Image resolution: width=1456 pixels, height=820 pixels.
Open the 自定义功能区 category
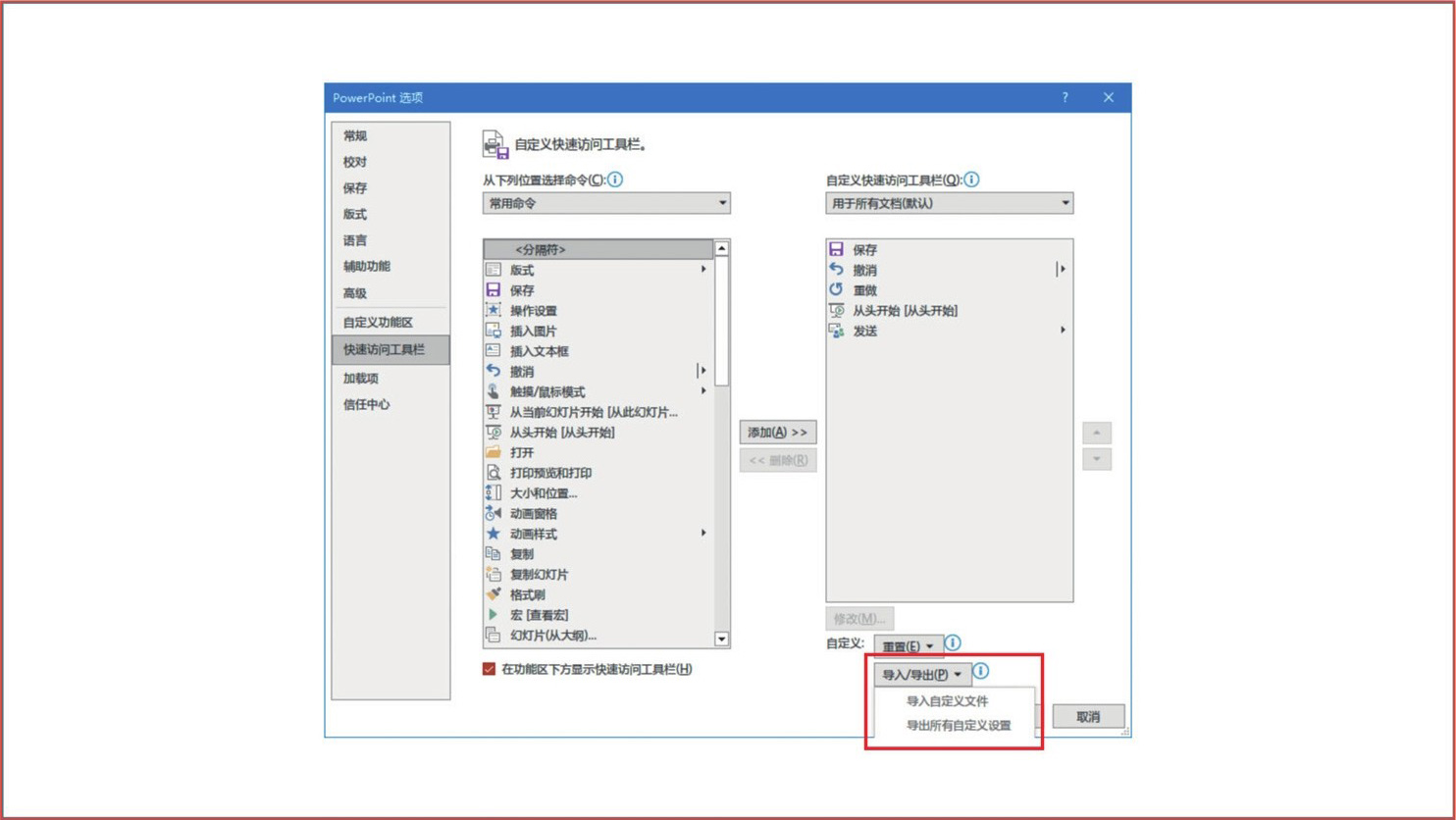tap(390, 322)
